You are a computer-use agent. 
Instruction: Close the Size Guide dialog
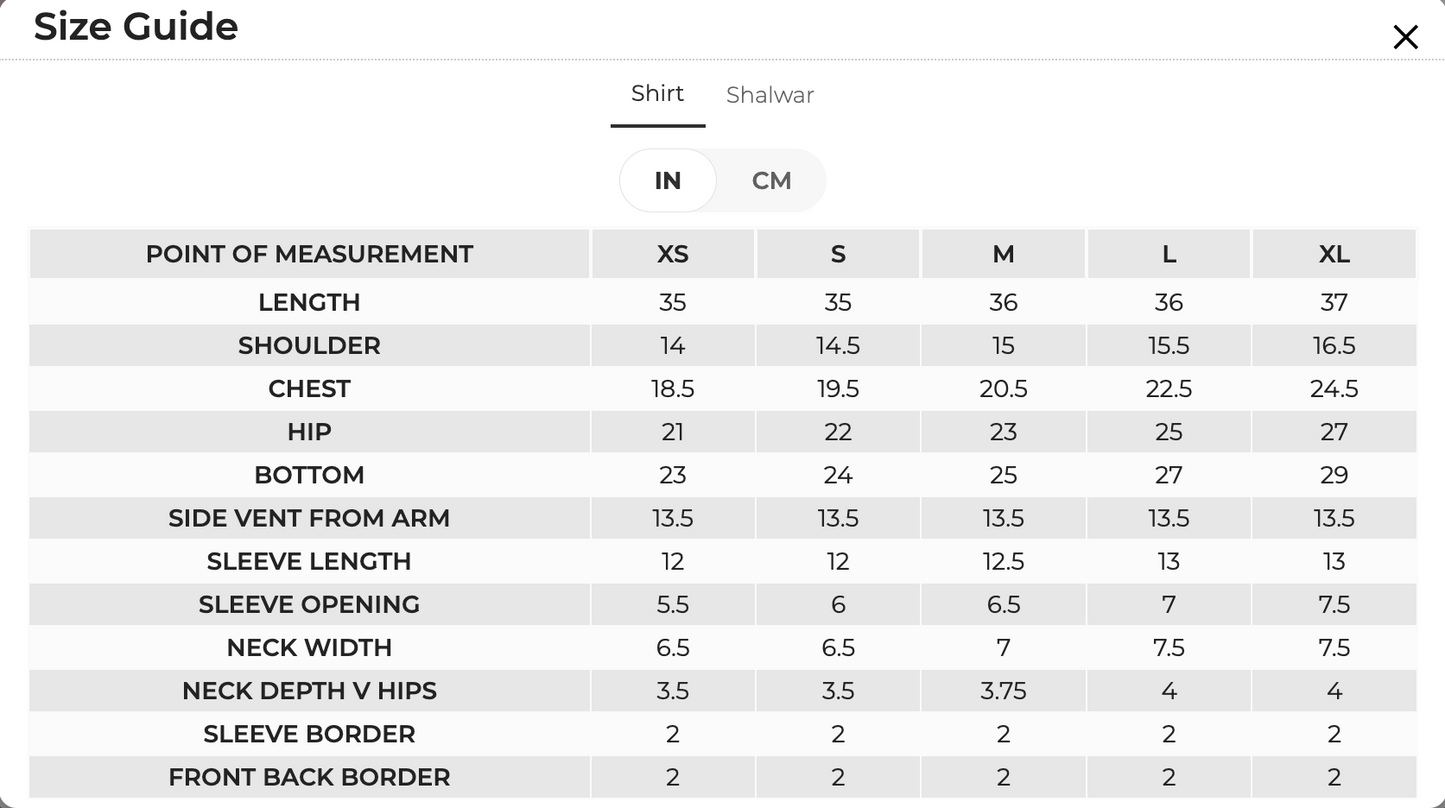[x=1405, y=37]
